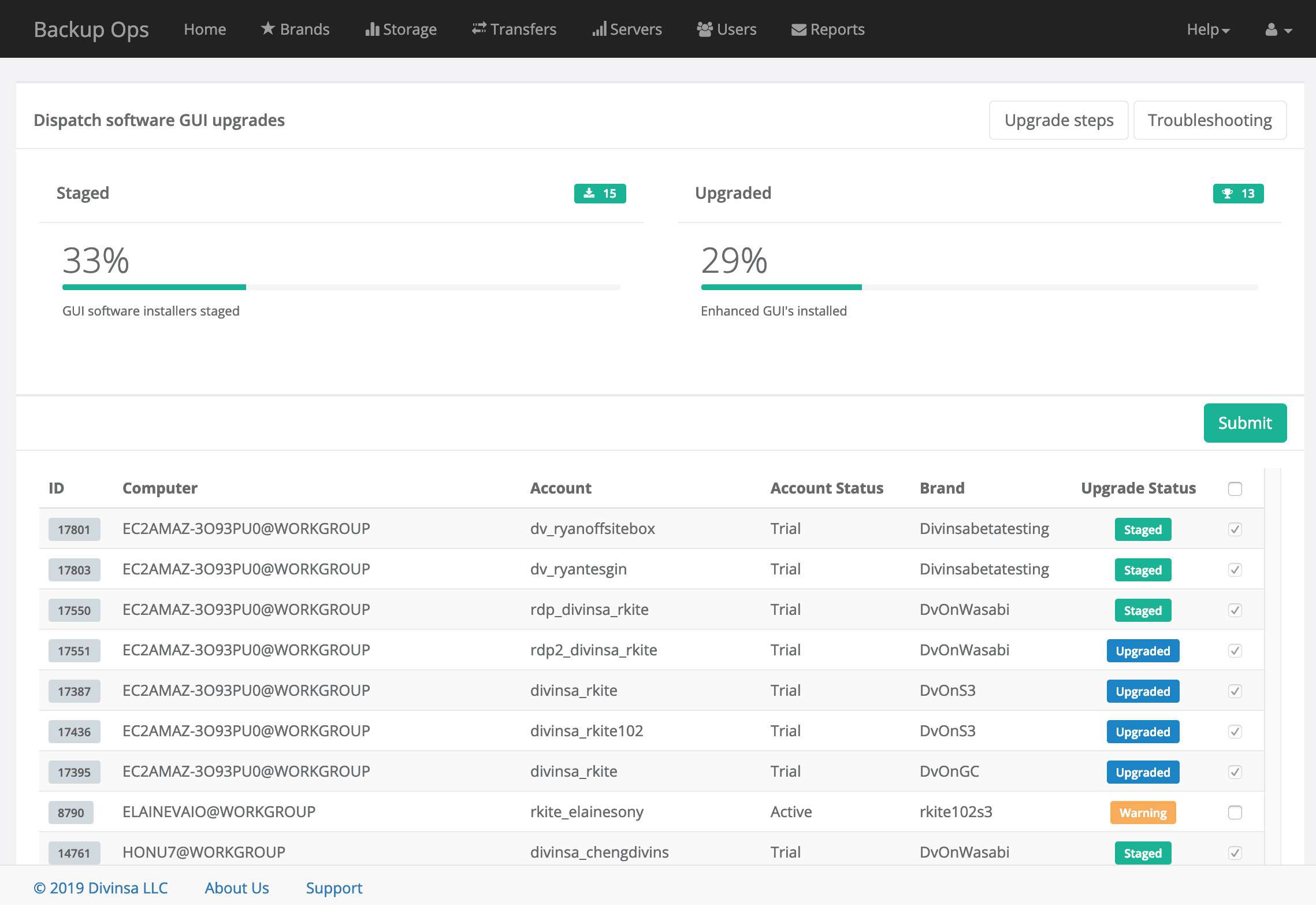Click the download icon in Staged badge
The height and width of the screenshot is (905, 1316).
click(x=589, y=193)
